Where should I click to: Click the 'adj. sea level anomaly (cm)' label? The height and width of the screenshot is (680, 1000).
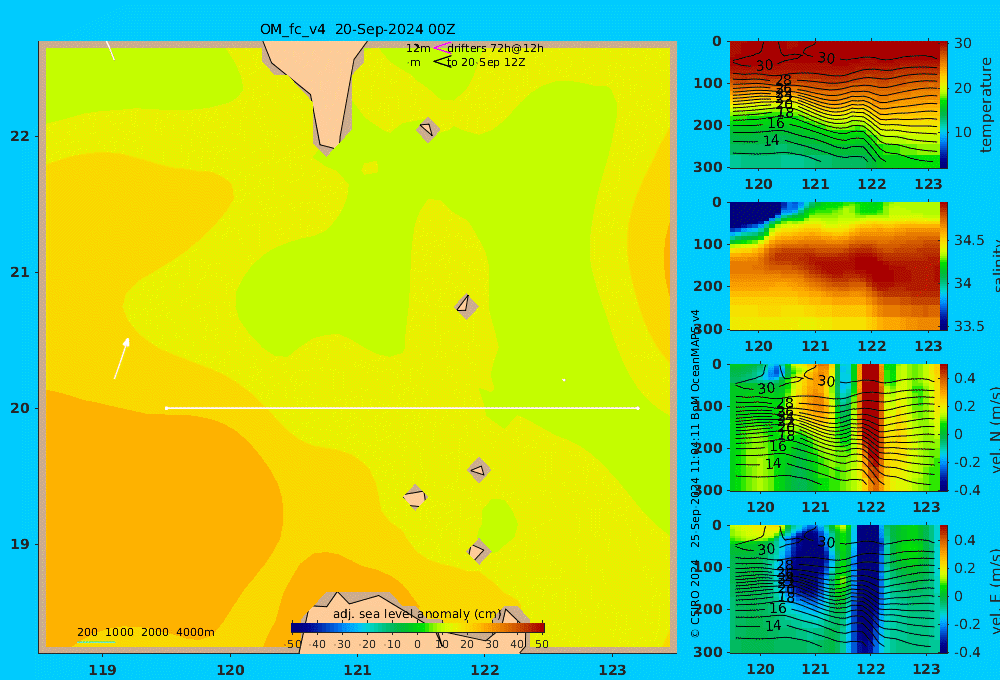pos(417,614)
